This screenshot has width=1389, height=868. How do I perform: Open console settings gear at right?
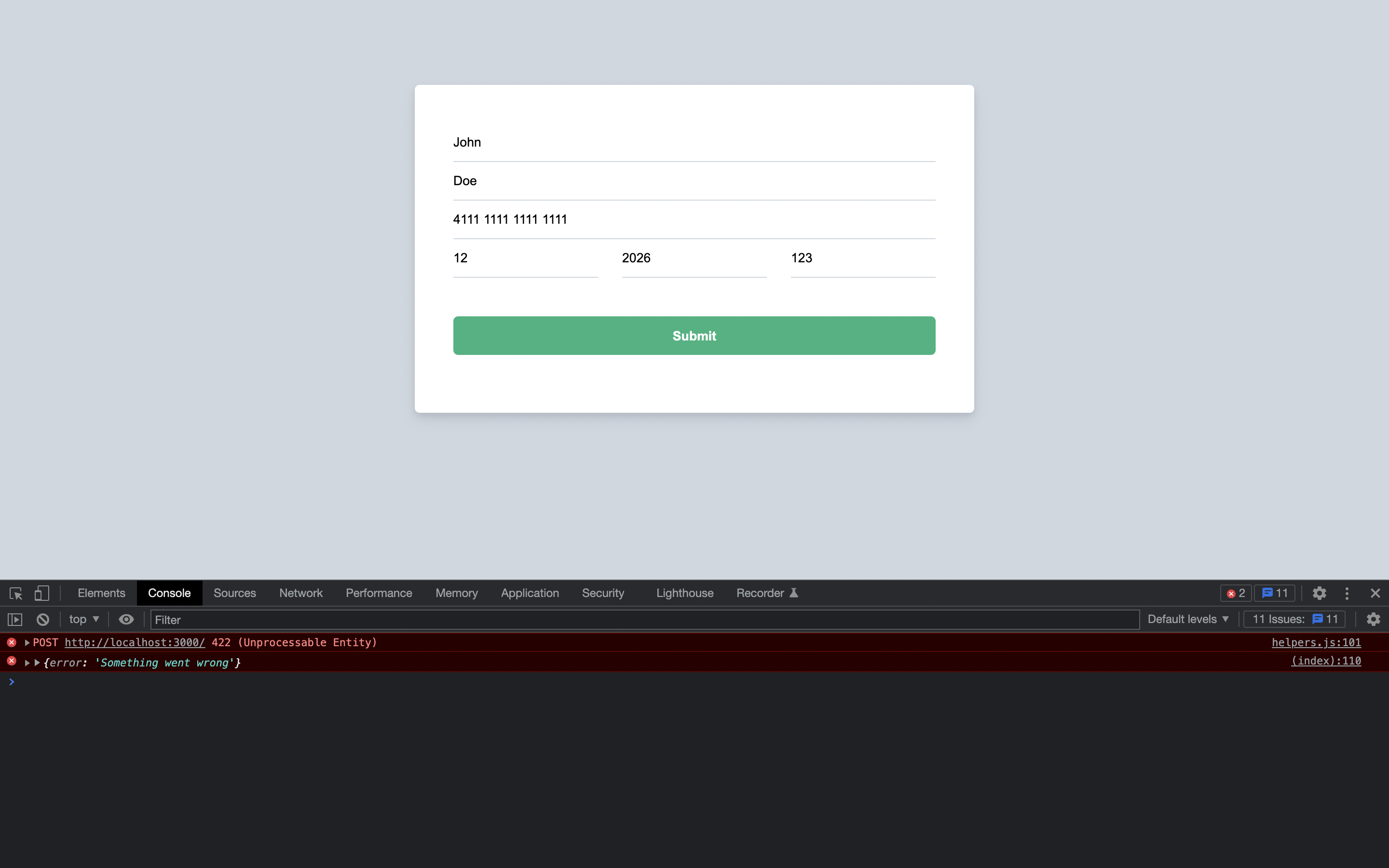tap(1373, 620)
